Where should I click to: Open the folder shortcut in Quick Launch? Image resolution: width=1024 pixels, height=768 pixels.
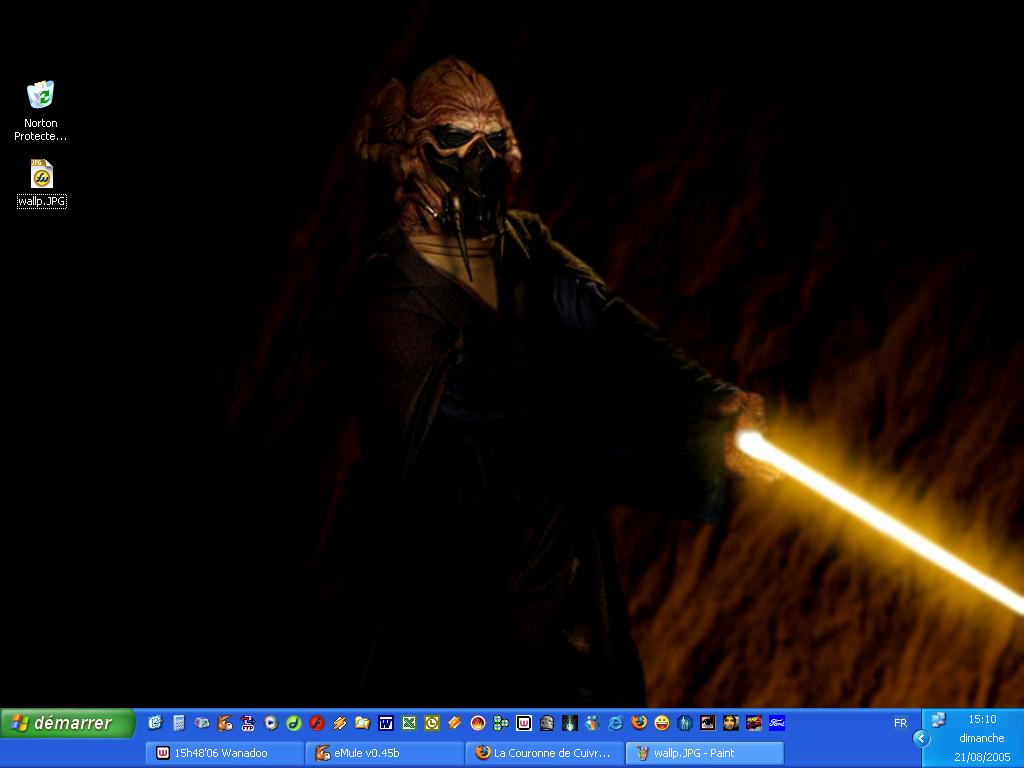point(362,723)
